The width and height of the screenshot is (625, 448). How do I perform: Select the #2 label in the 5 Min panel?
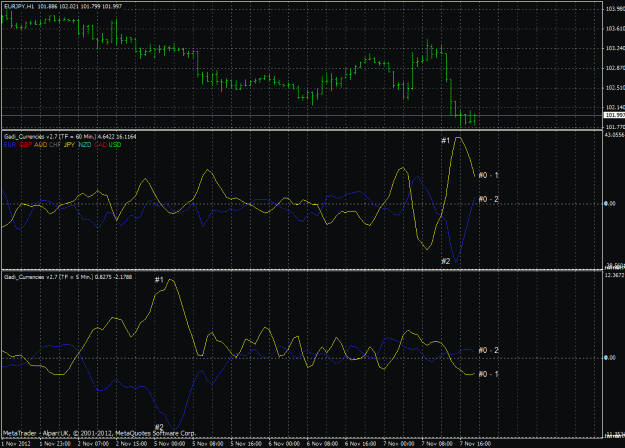coord(159,427)
